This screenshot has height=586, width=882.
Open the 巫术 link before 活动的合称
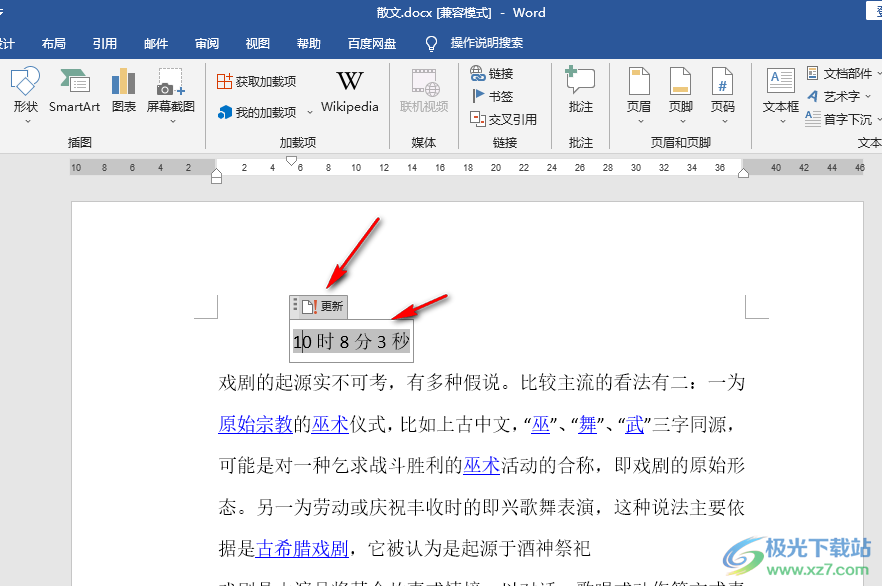coord(482,466)
